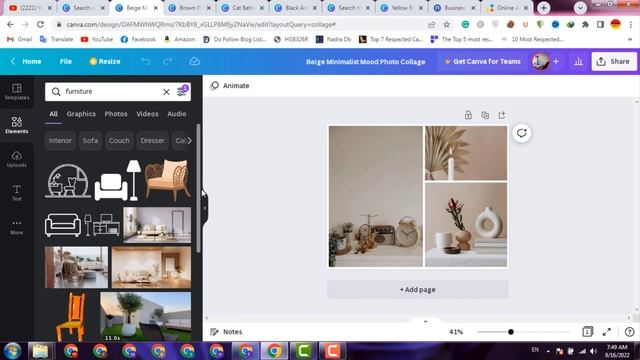Click the design title Beige Minimalist Mood
640x360 pixels.
[366, 62]
